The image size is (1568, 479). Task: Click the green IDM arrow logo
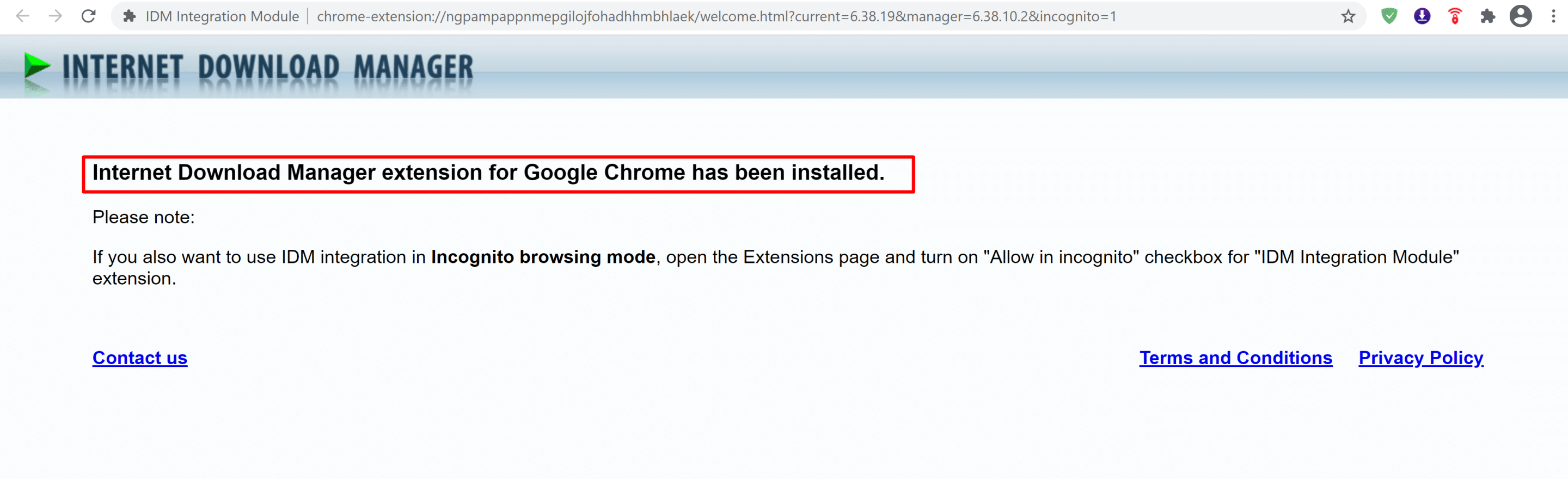click(x=36, y=66)
